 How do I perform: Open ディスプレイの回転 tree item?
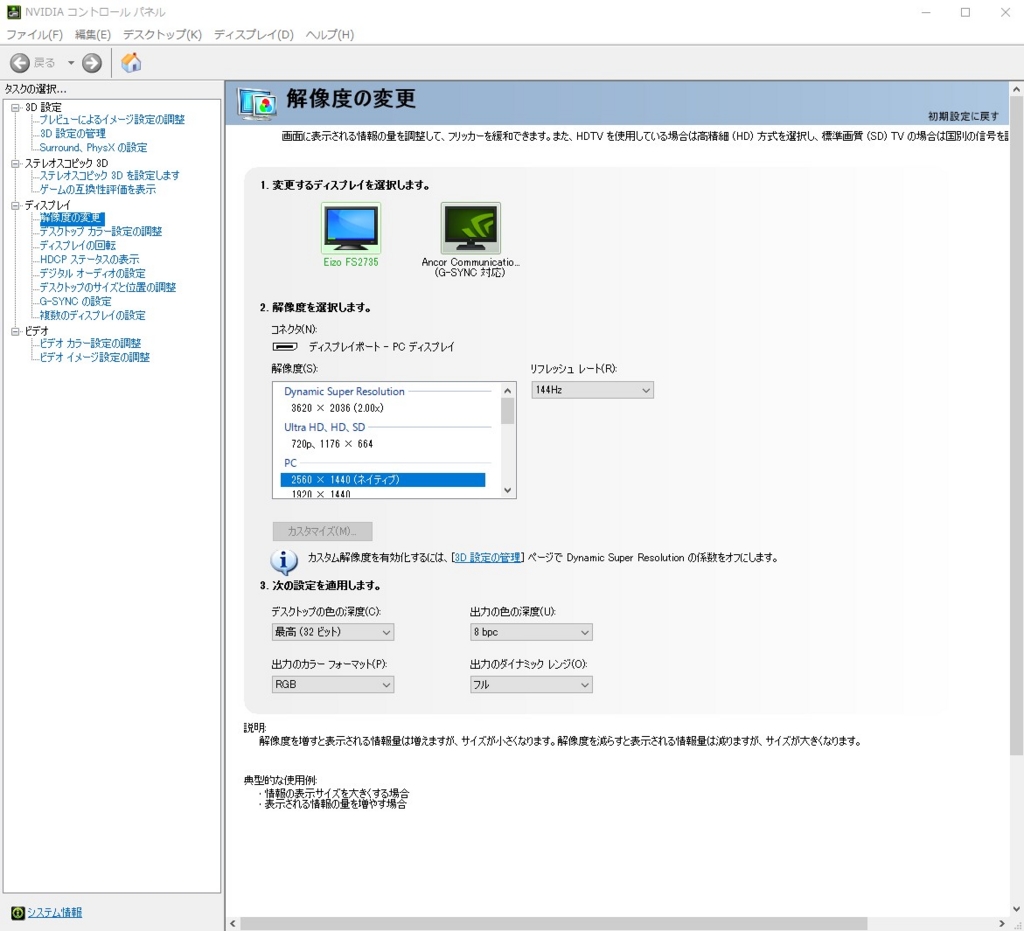pyautogui.click(x=78, y=245)
